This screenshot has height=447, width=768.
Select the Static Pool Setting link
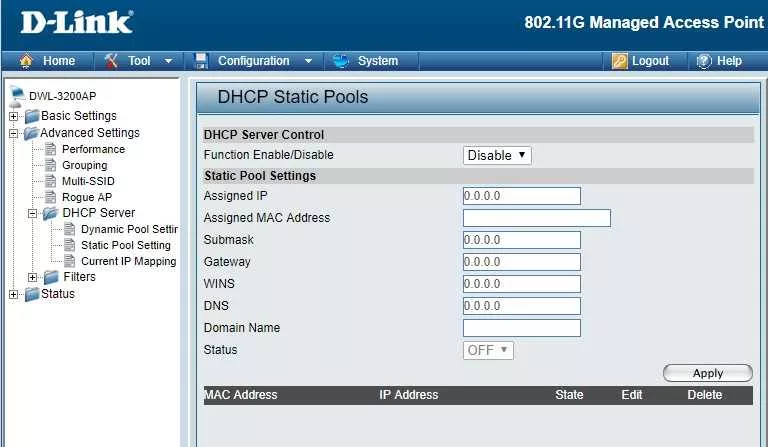click(x=126, y=245)
